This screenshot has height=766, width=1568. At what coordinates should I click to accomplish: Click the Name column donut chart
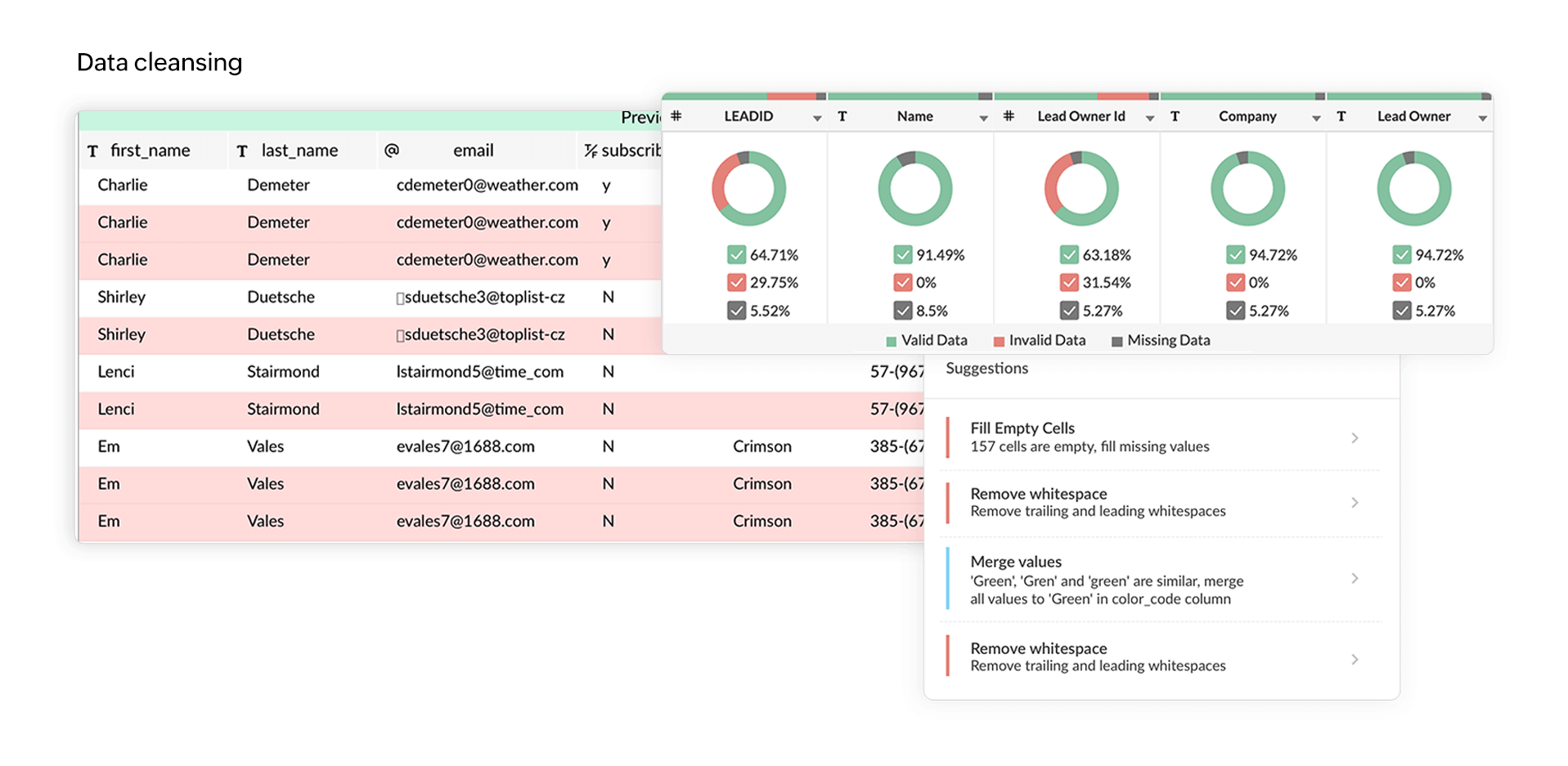[914, 188]
